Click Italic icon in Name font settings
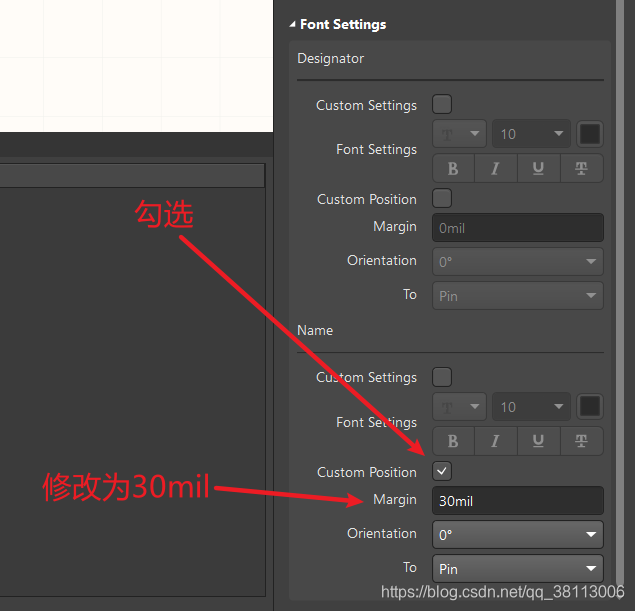Image resolution: width=635 pixels, height=611 pixels. [x=496, y=441]
